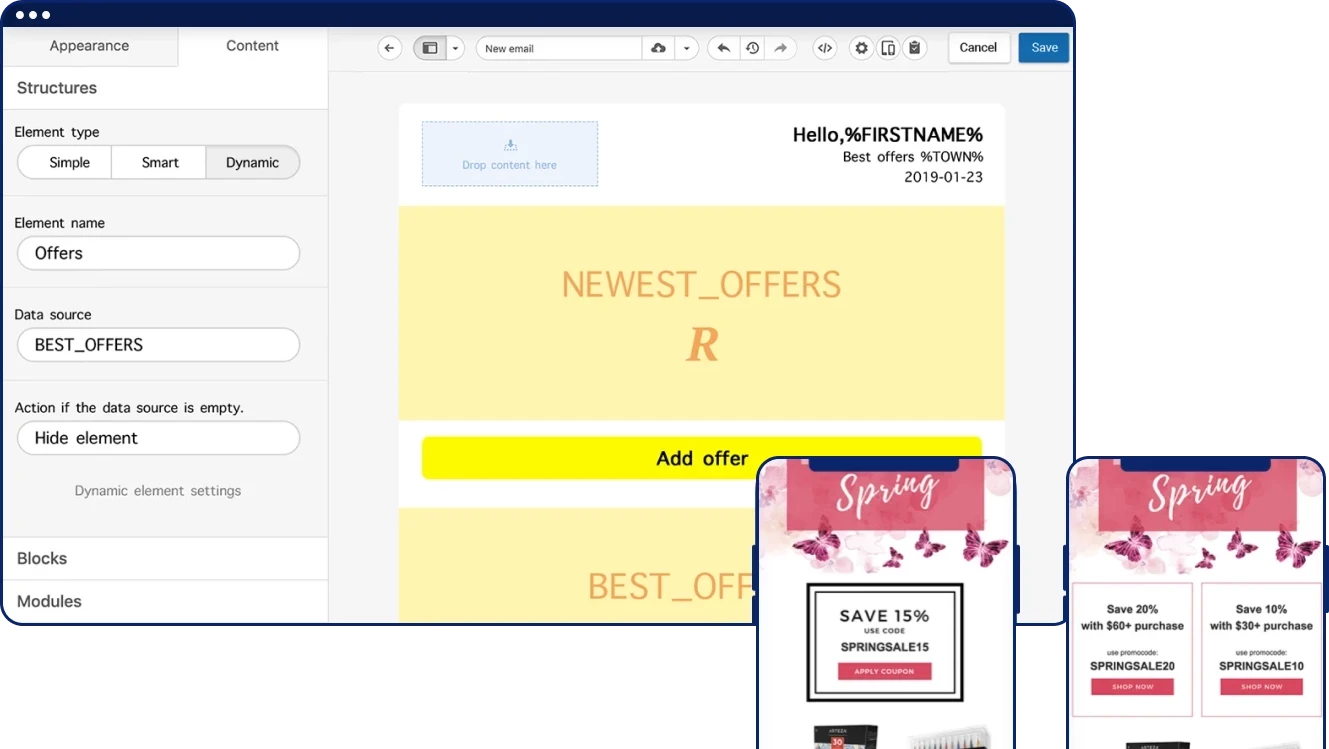
Task: Open the version history
Action: [751, 47]
